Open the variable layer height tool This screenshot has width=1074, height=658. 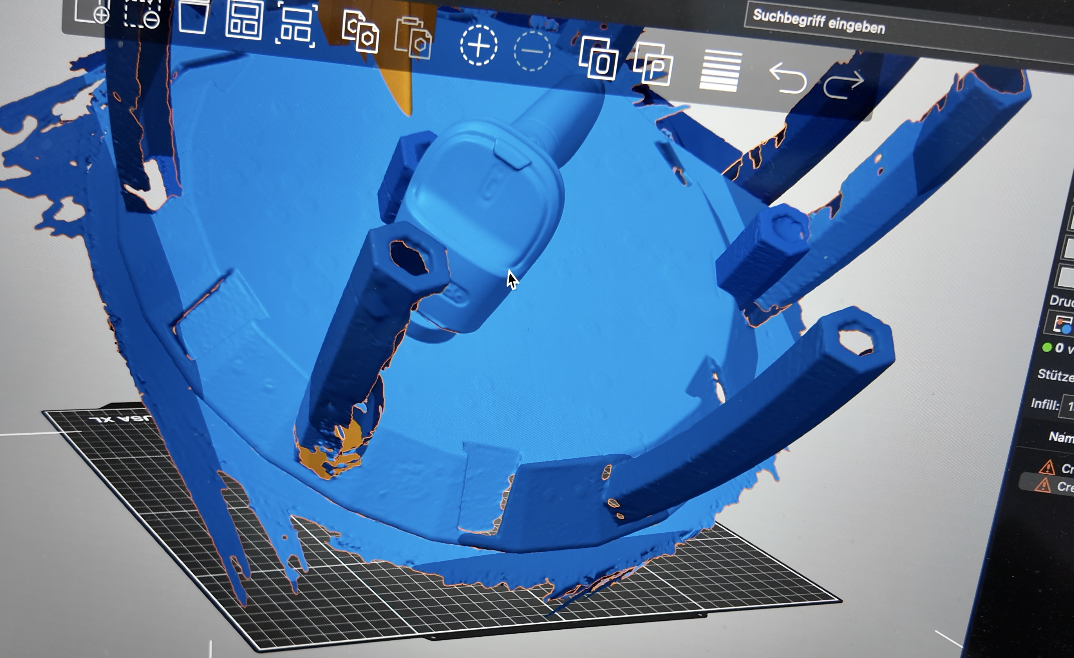tap(721, 71)
